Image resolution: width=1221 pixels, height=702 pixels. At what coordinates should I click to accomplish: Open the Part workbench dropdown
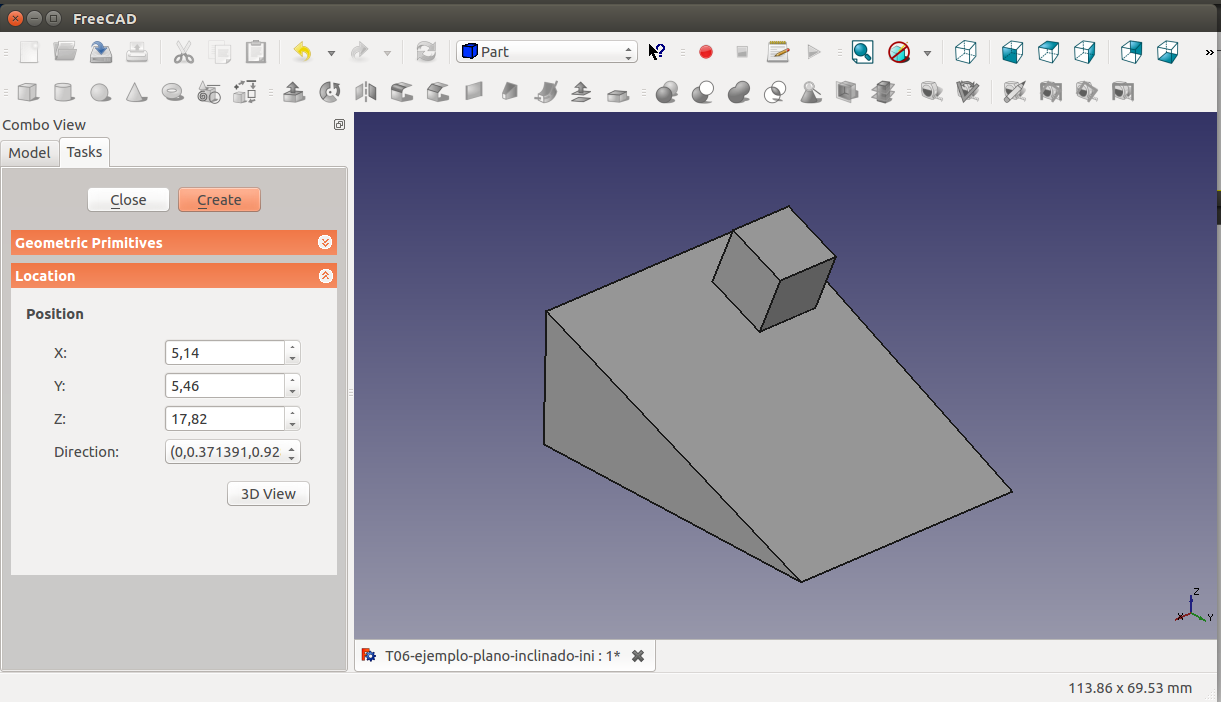546,52
